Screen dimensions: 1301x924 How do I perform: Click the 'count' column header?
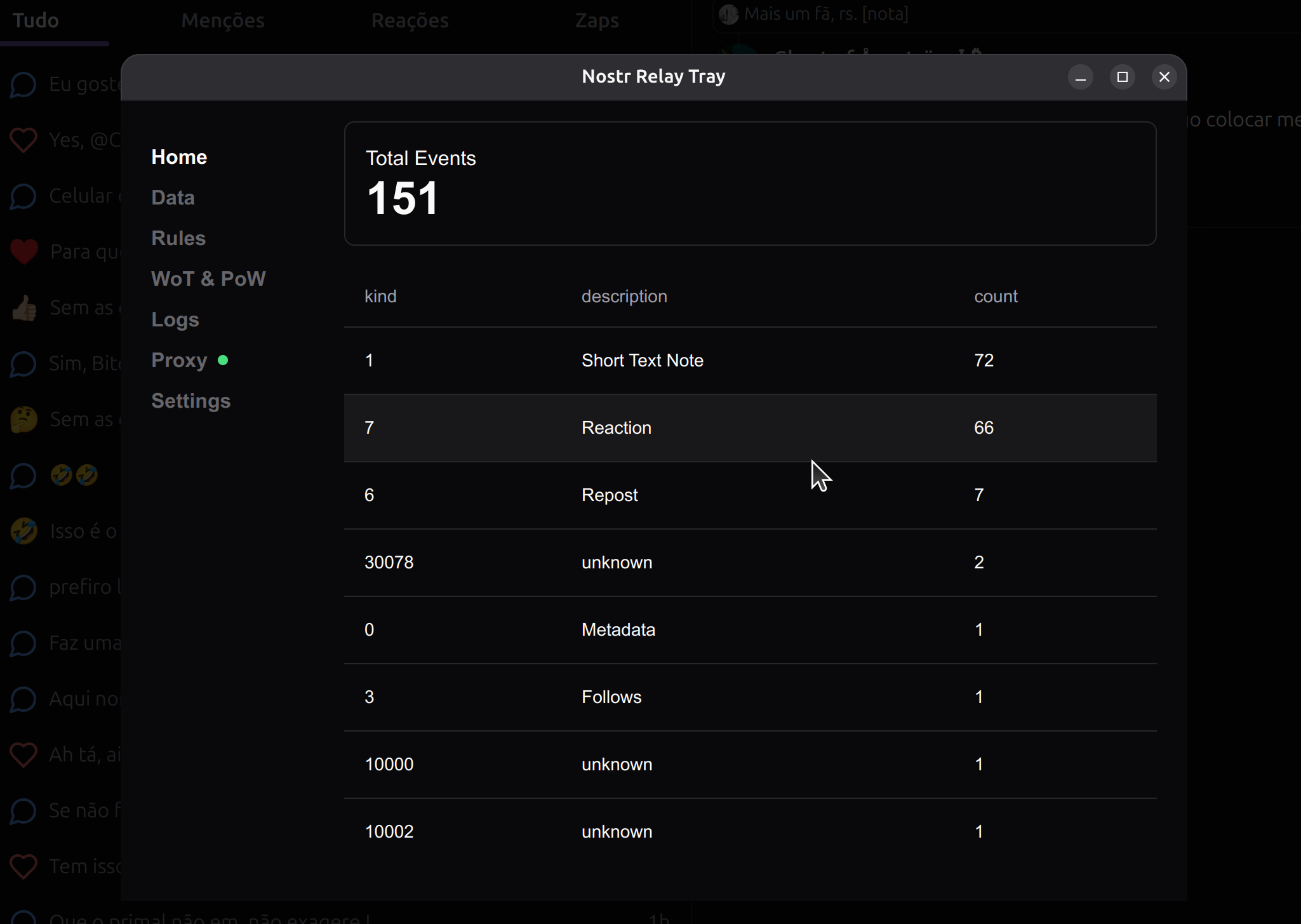996,297
